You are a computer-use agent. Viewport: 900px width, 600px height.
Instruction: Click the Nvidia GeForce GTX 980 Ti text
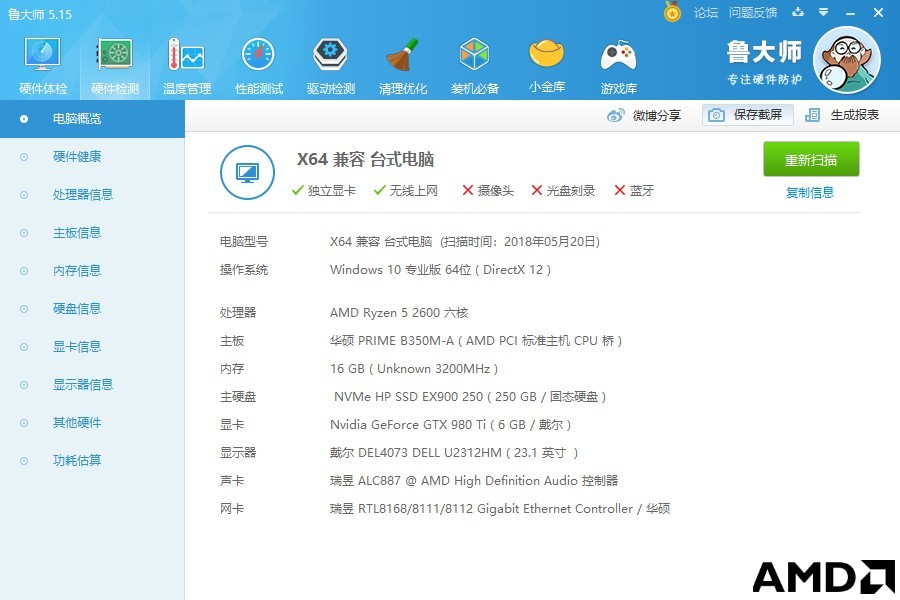[x=451, y=425]
